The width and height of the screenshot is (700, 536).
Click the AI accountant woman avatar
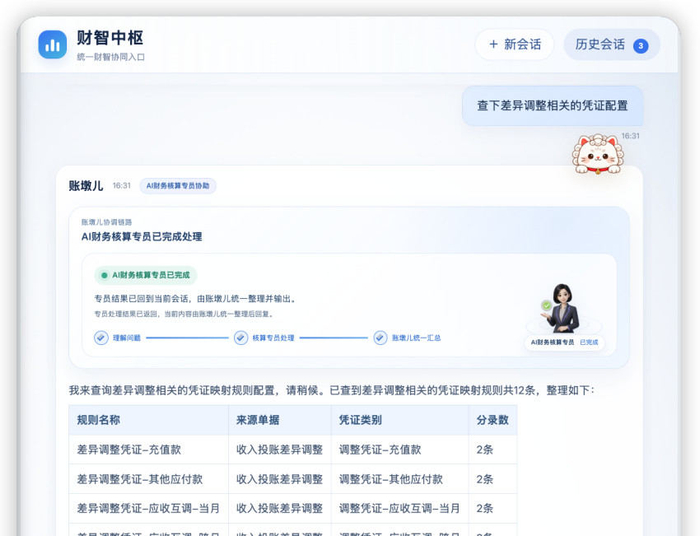coord(562,308)
